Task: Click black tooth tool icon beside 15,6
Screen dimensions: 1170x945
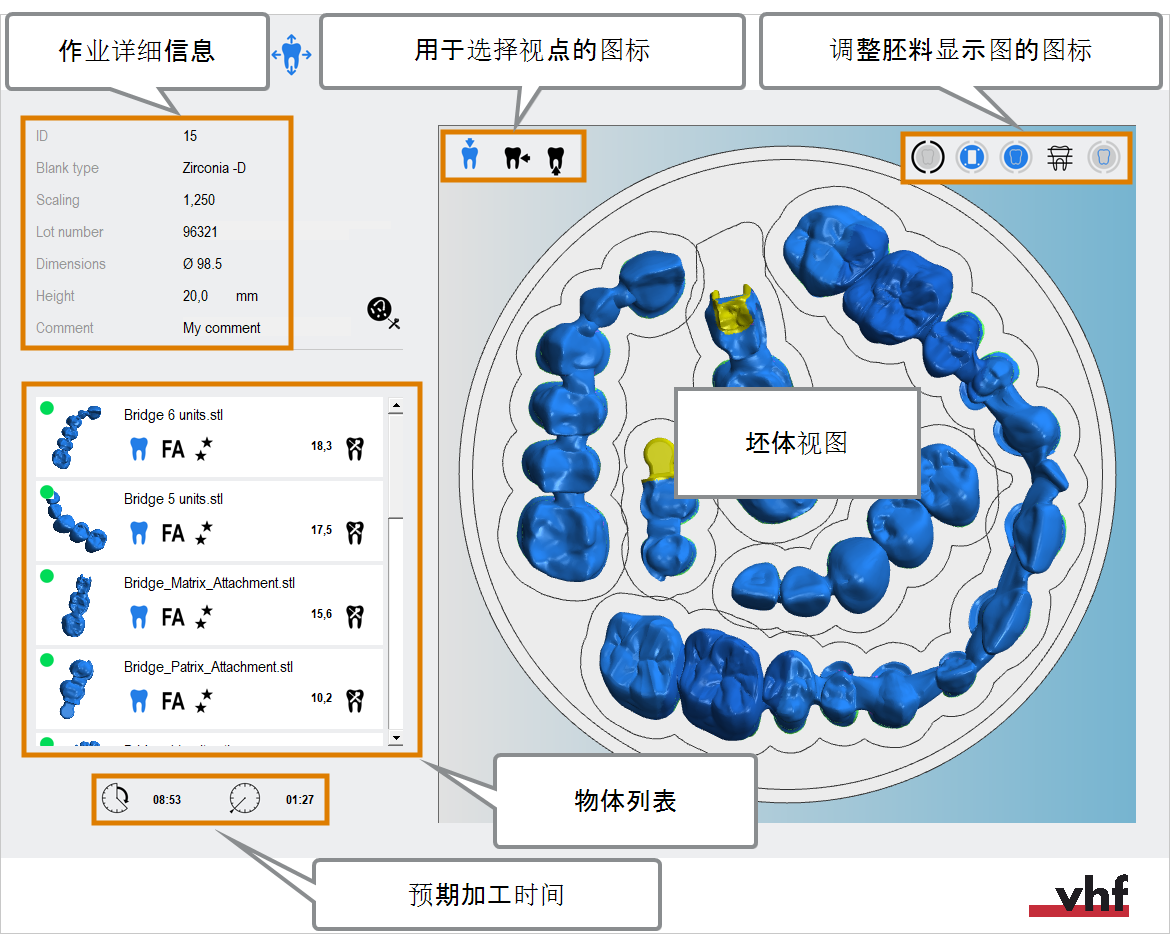Action: click(355, 617)
